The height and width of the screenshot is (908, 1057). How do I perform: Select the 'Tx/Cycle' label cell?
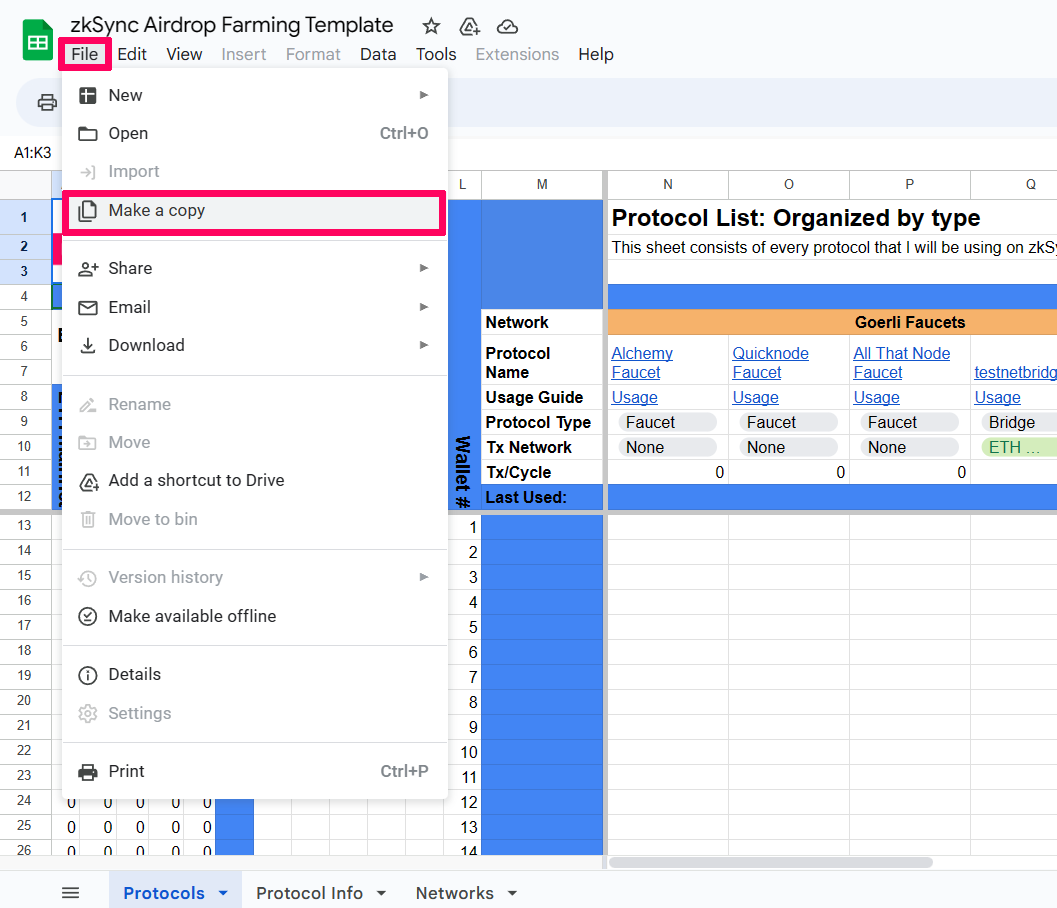pyautogui.click(x=542, y=473)
